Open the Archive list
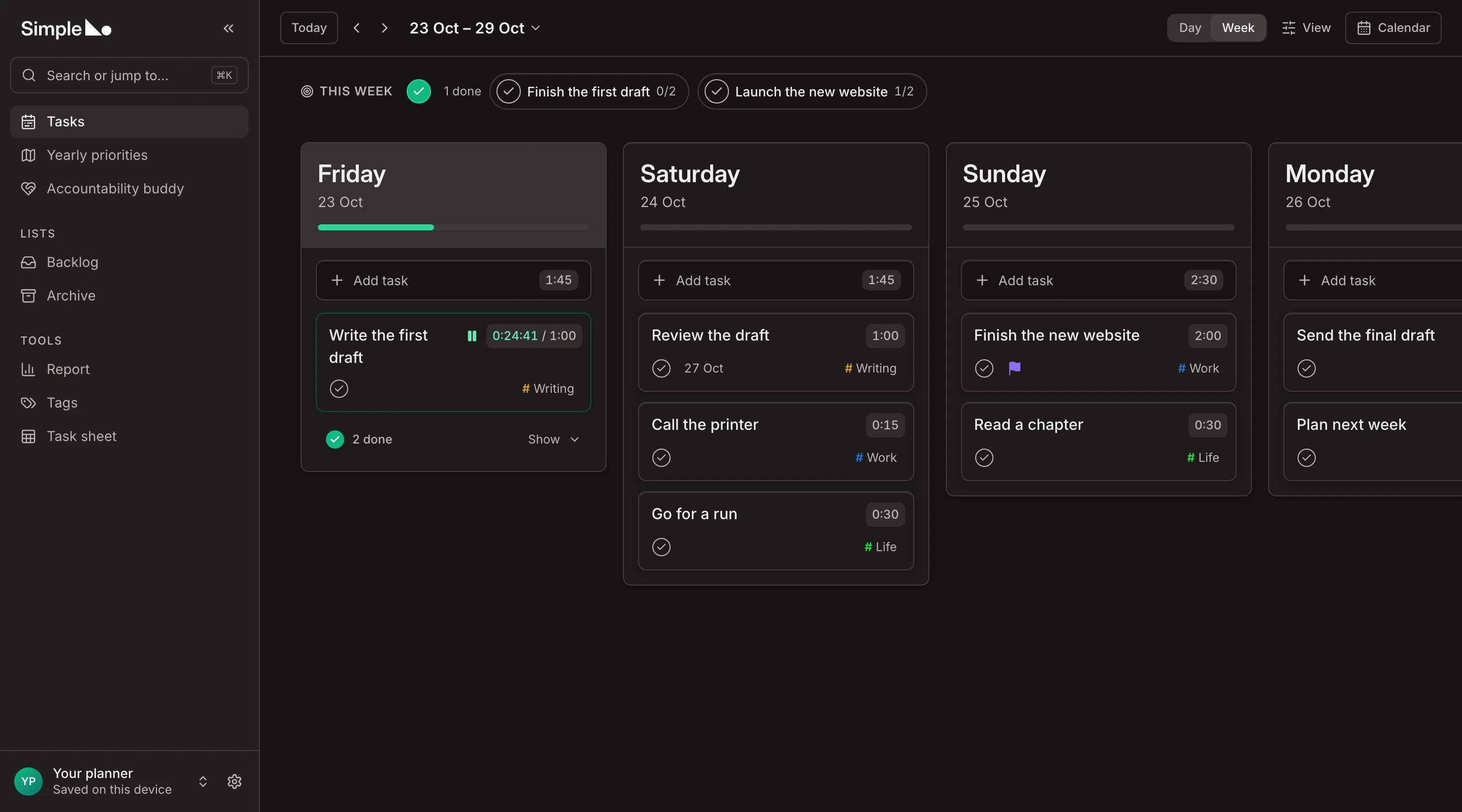Screen dimensions: 1462x812 (x=129, y=296)
